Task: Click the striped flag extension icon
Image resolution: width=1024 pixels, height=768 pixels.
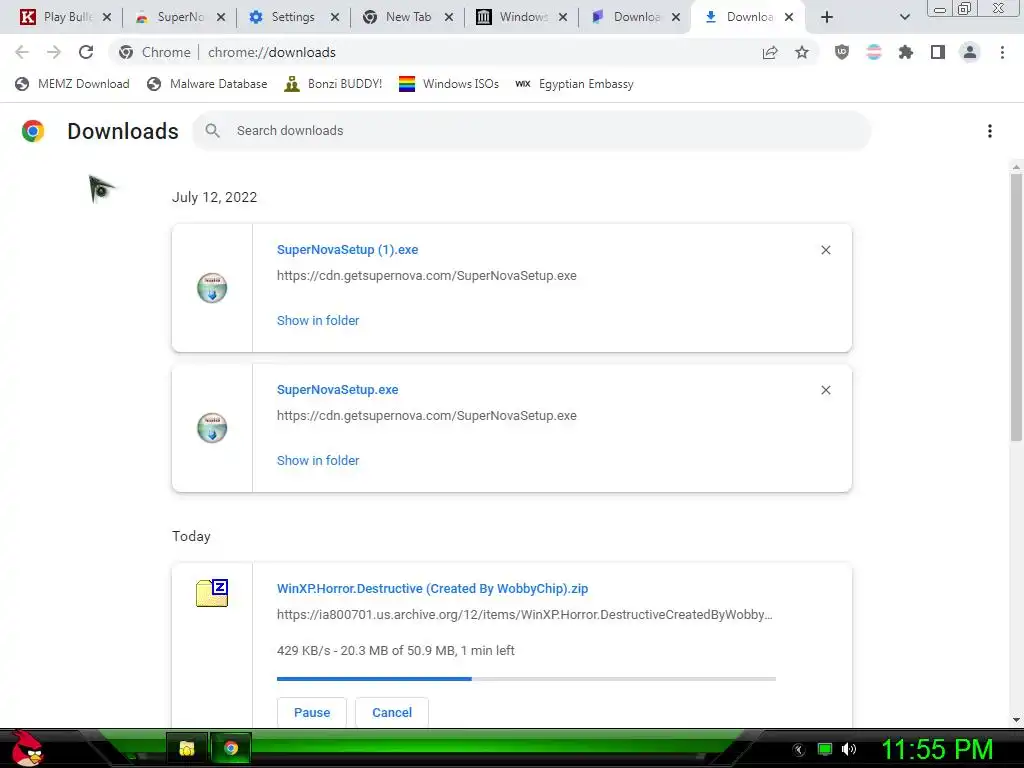Action: pyautogui.click(x=874, y=52)
